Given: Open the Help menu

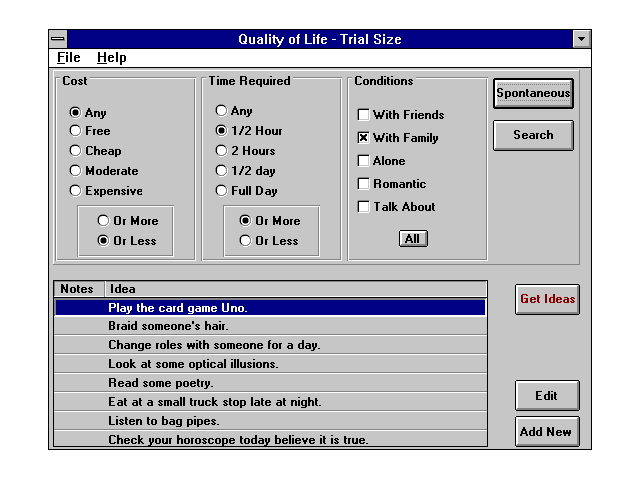Looking at the screenshot, I should point(111,58).
